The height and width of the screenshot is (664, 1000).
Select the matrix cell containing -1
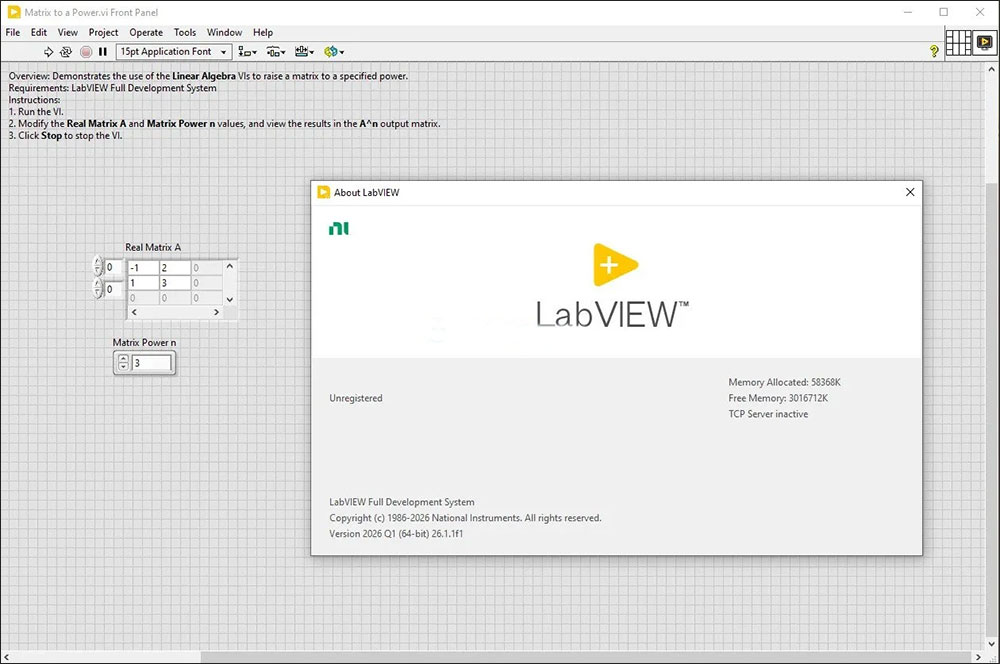click(143, 268)
